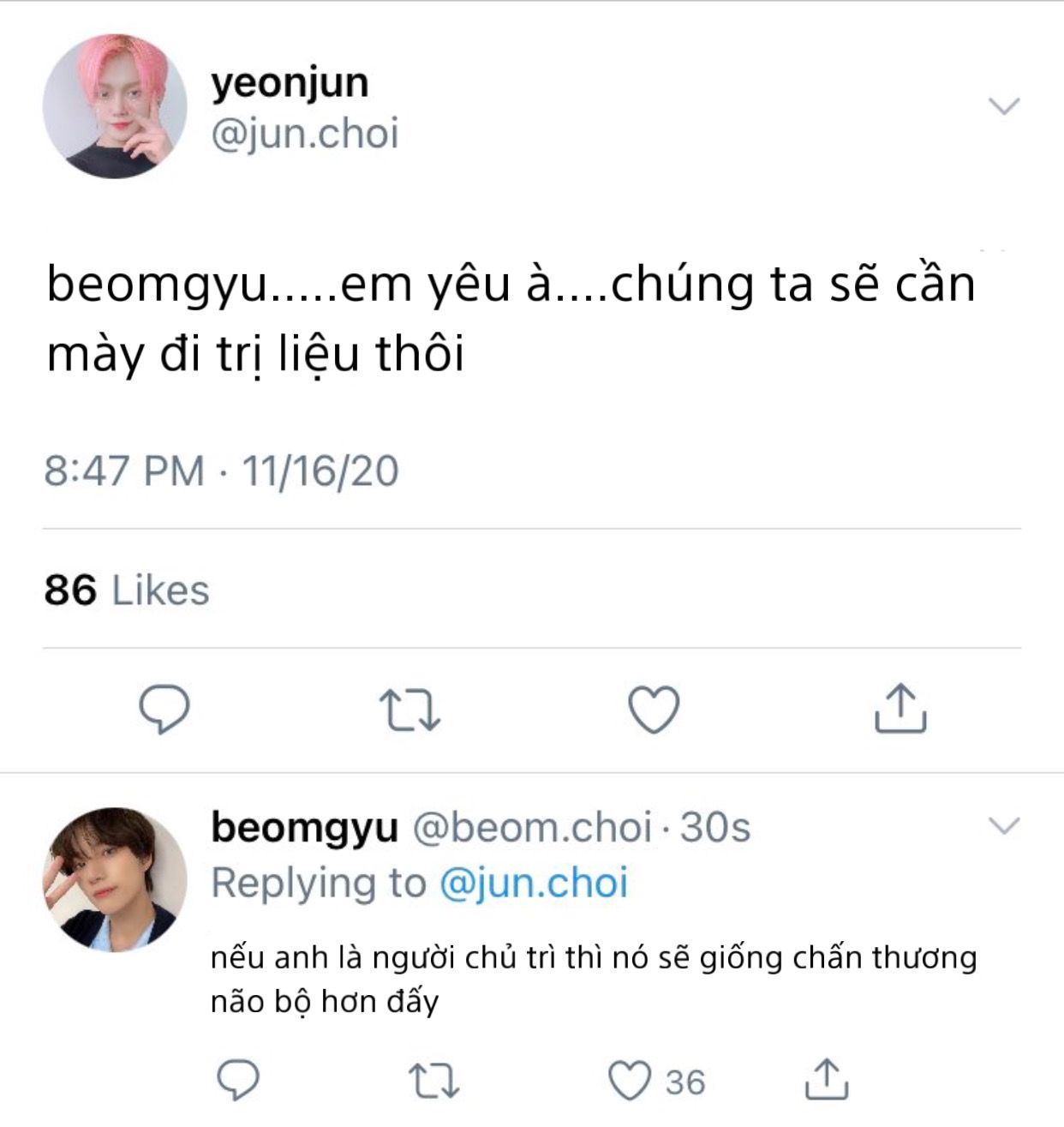Reply to beomgyu's comment

pos(237,1080)
